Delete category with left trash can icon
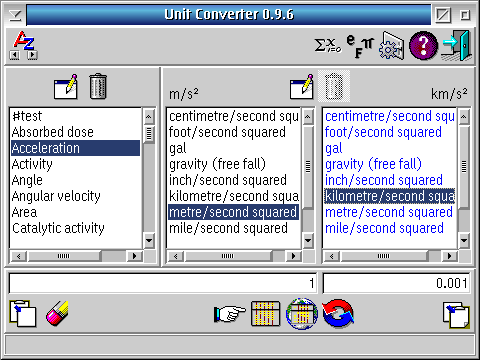 tap(98, 86)
